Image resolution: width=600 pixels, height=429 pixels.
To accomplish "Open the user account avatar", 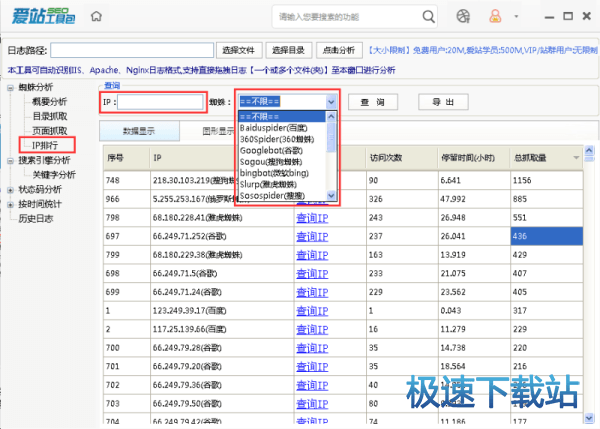I will point(495,16).
